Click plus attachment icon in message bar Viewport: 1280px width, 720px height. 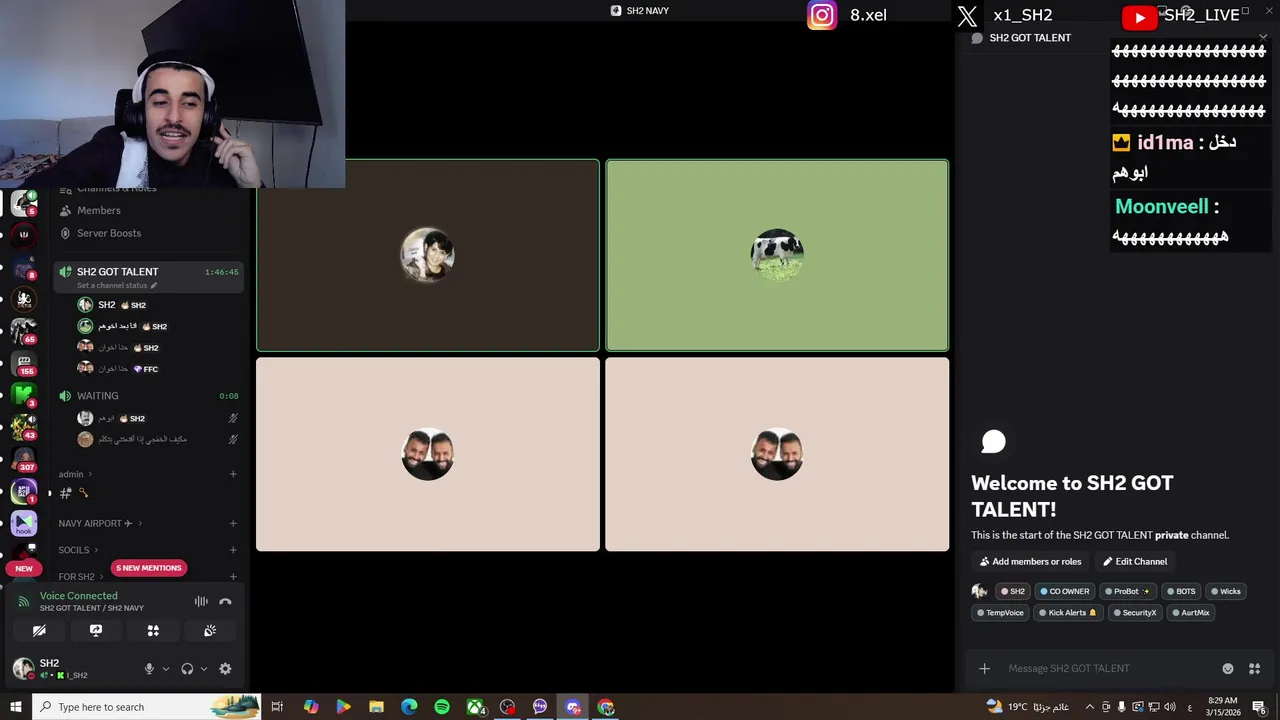coord(984,668)
